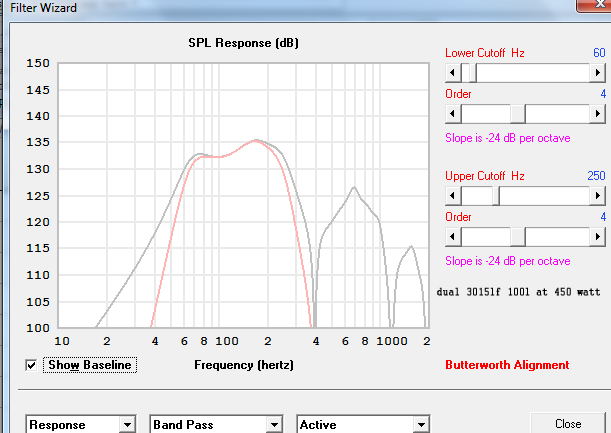Open the Active dropdown list
Screen dimensions: 611x433
(x=421, y=425)
